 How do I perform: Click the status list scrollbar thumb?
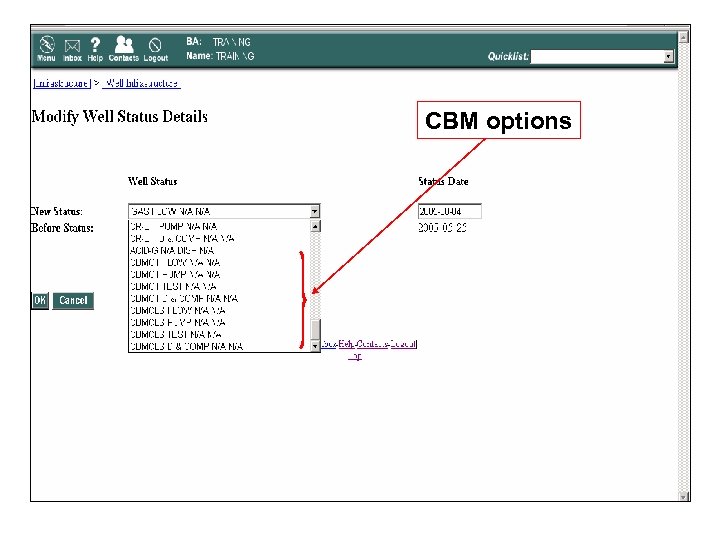(315, 328)
